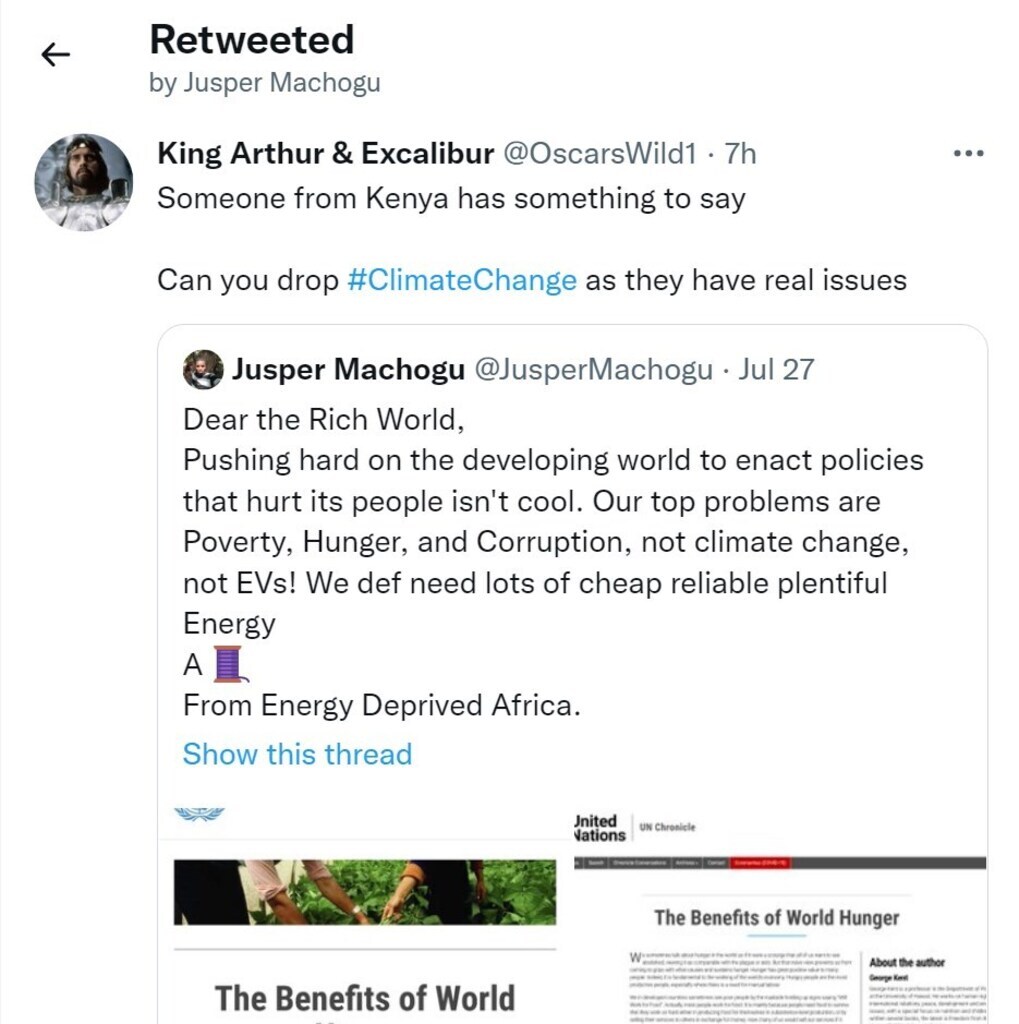The width and height of the screenshot is (1019, 1024).
Task: Click the "Show this thread" link
Action: tap(297, 753)
